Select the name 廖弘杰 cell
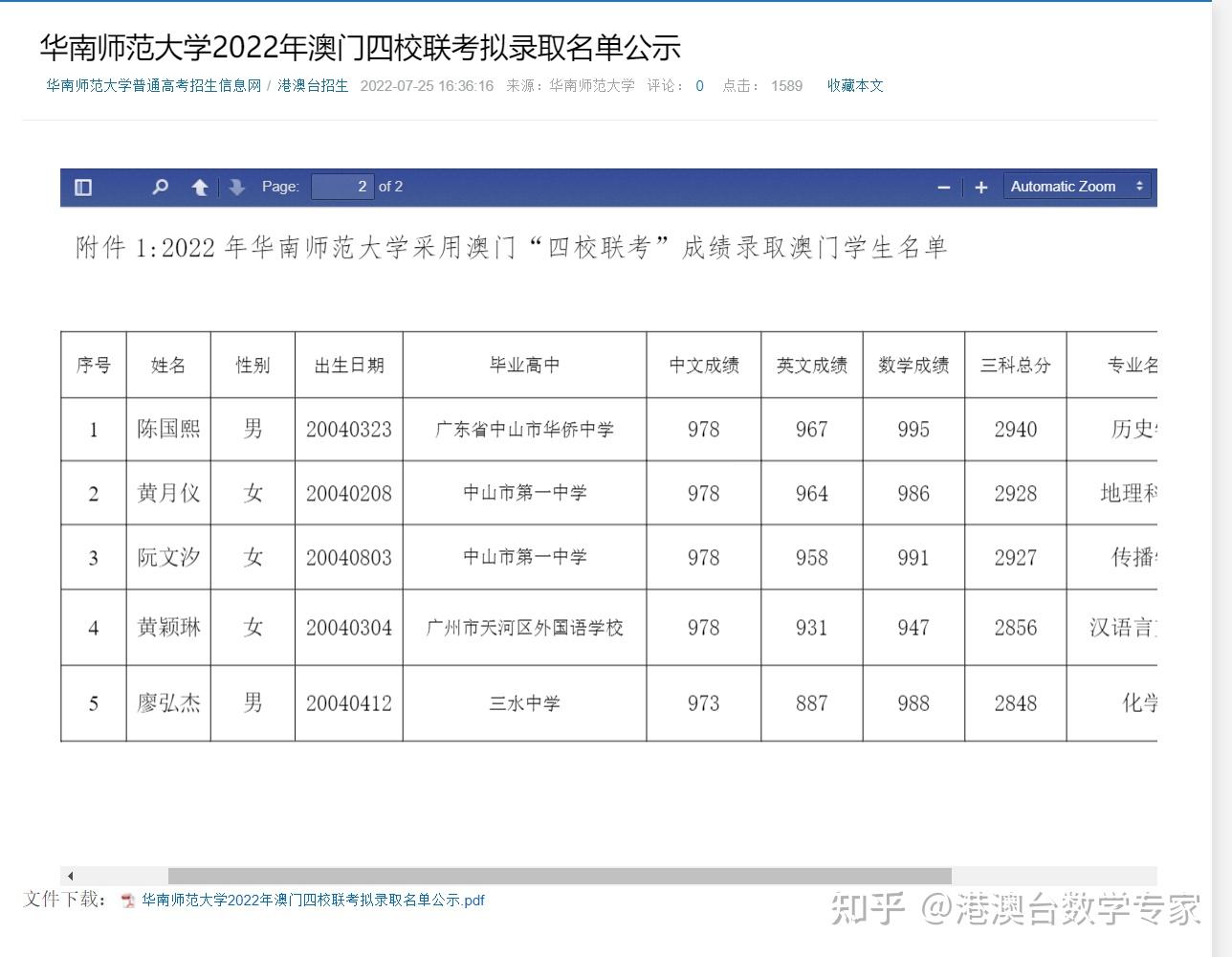The width and height of the screenshot is (1232, 957). point(168,703)
